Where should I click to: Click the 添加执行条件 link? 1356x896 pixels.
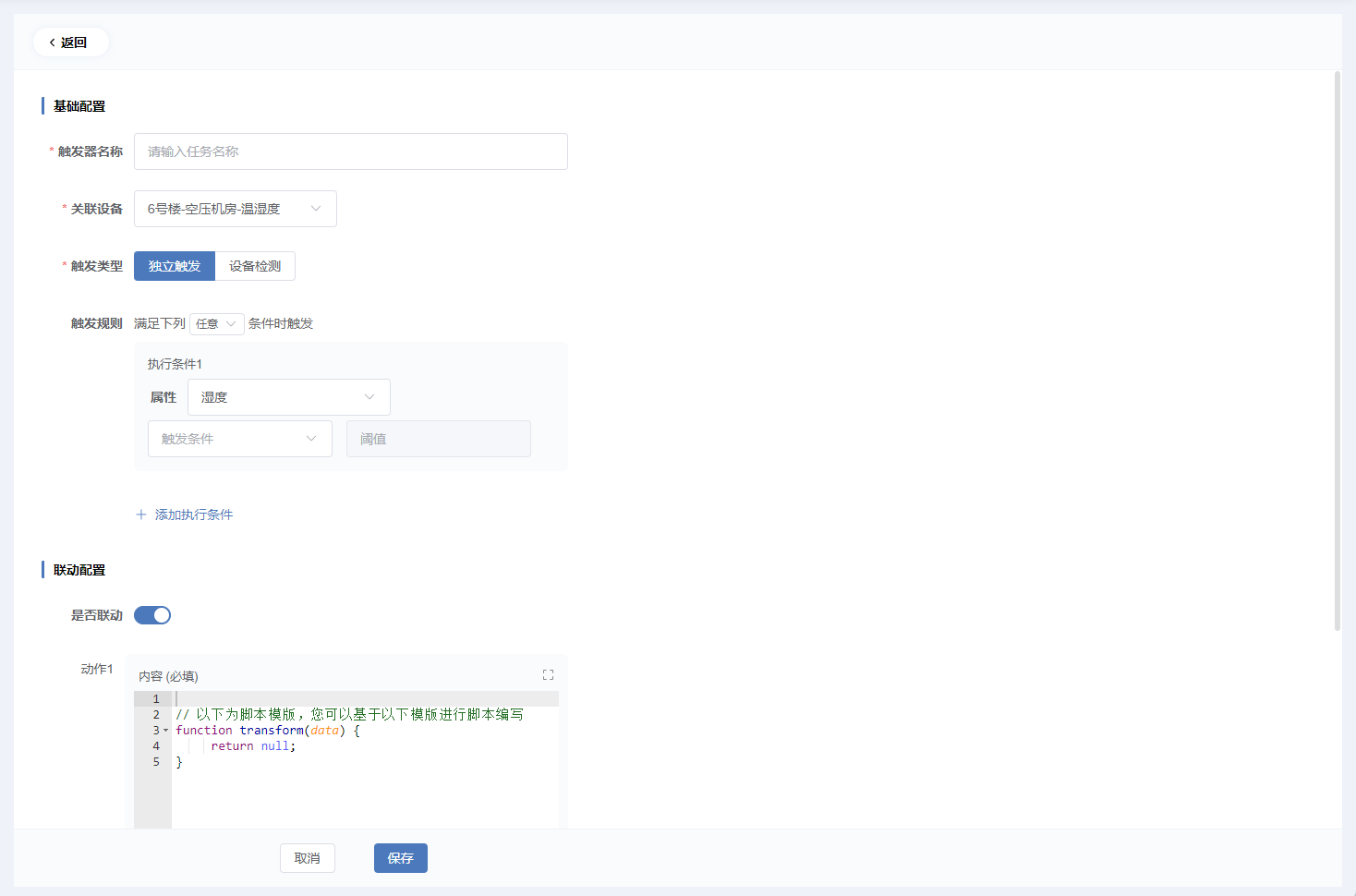coord(194,515)
